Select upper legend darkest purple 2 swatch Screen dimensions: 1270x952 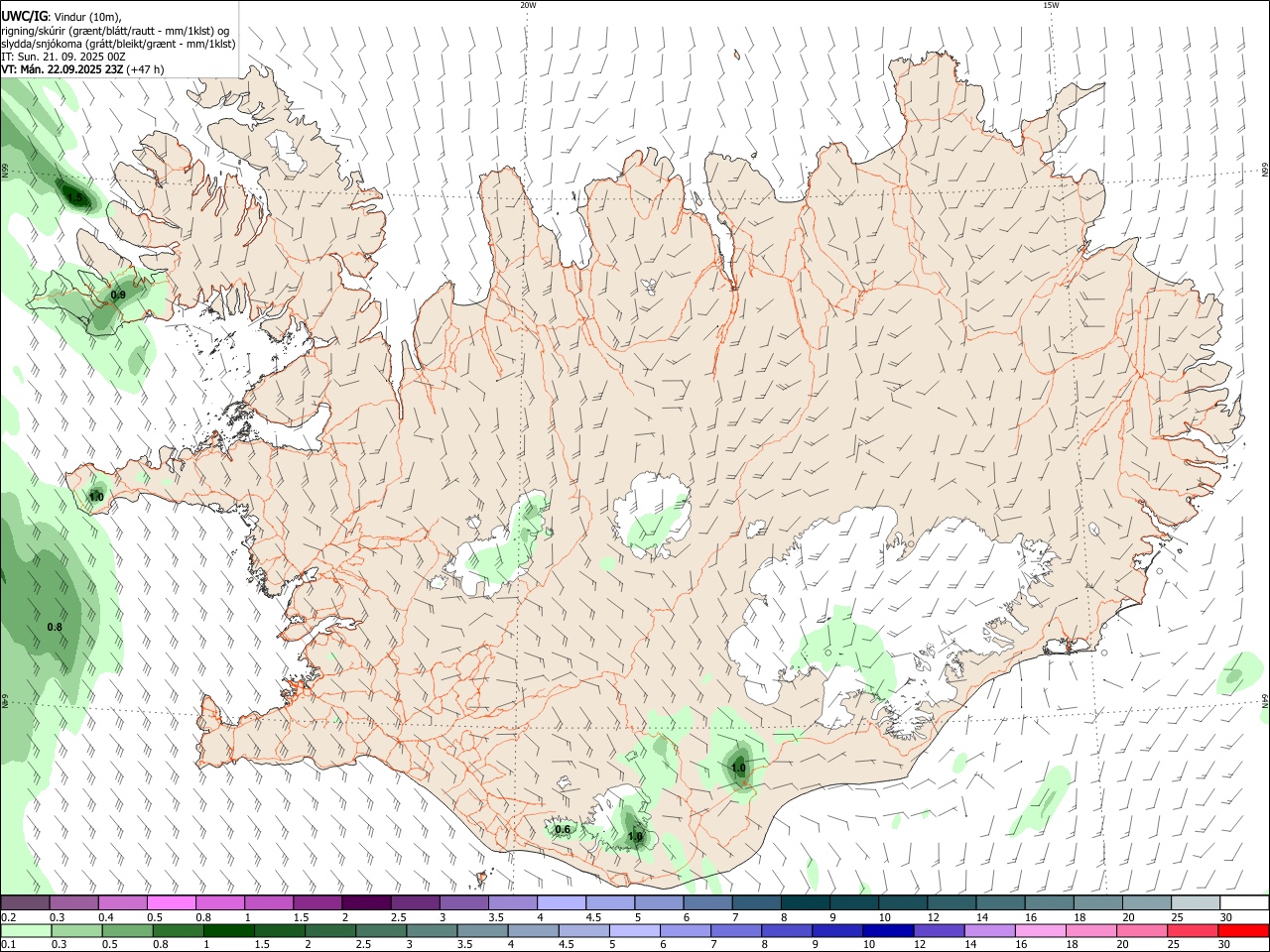point(366,902)
